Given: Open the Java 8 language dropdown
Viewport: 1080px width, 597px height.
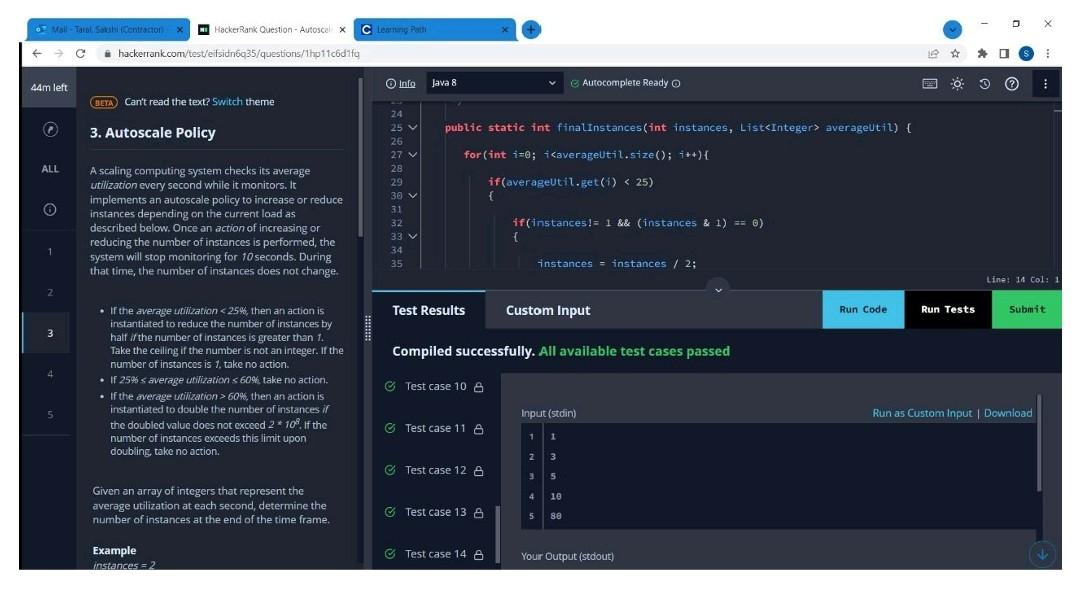Looking at the screenshot, I should tap(493, 83).
